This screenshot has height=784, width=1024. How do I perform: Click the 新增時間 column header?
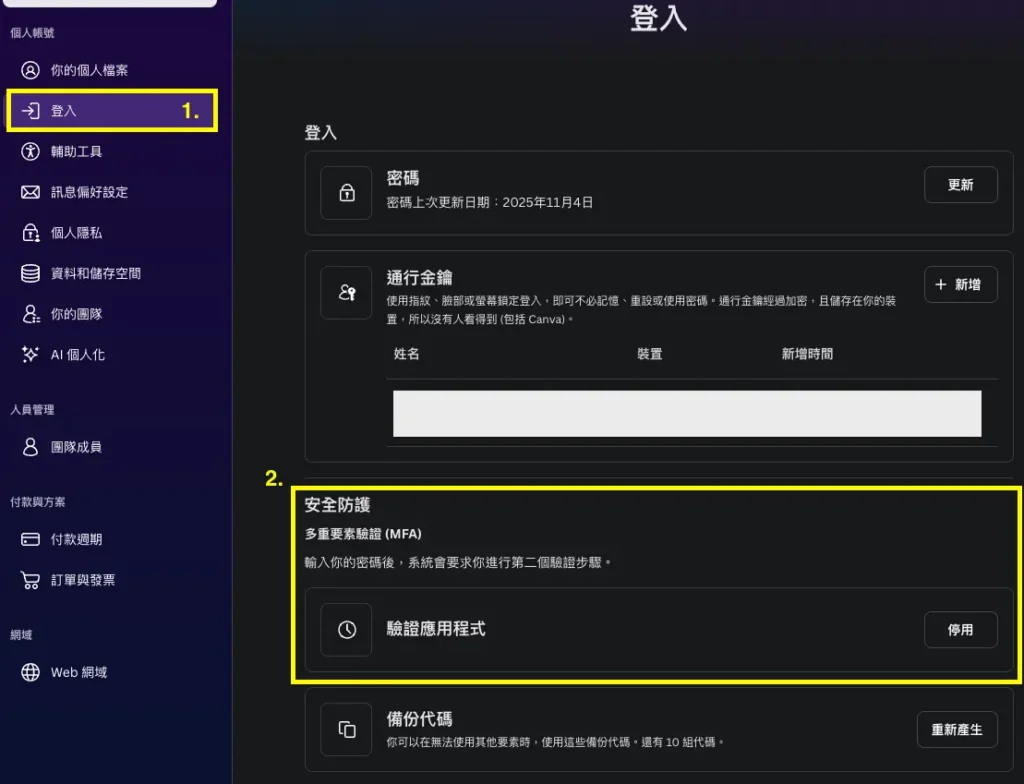coord(807,354)
